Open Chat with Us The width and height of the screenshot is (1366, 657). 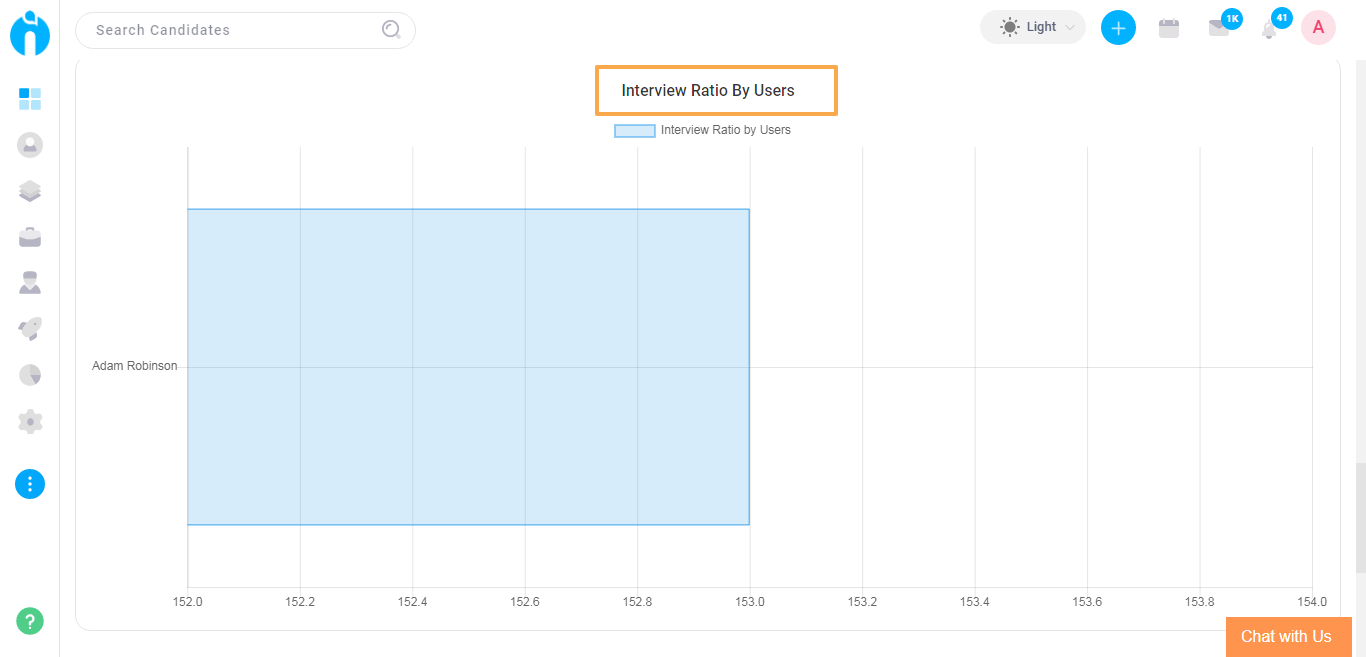(x=1288, y=637)
